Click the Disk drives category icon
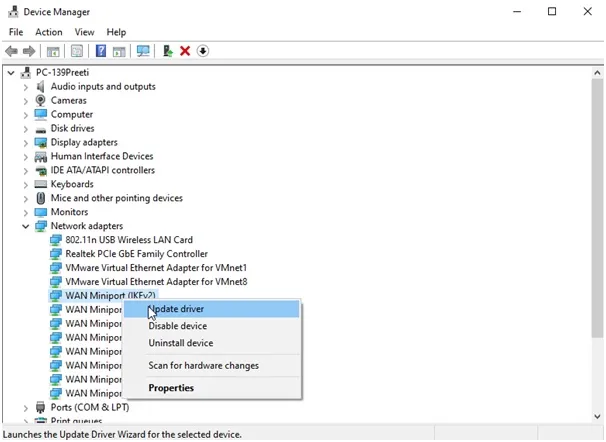This screenshot has width=606, height=442. [41, 129]
